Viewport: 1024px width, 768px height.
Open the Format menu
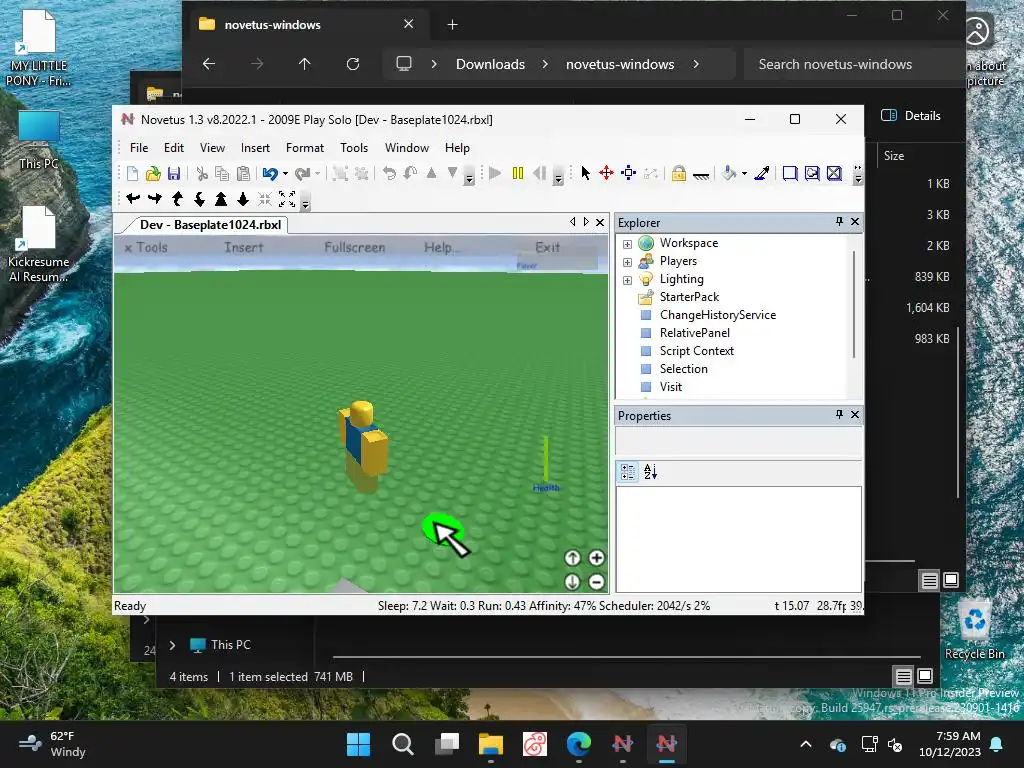304,148
